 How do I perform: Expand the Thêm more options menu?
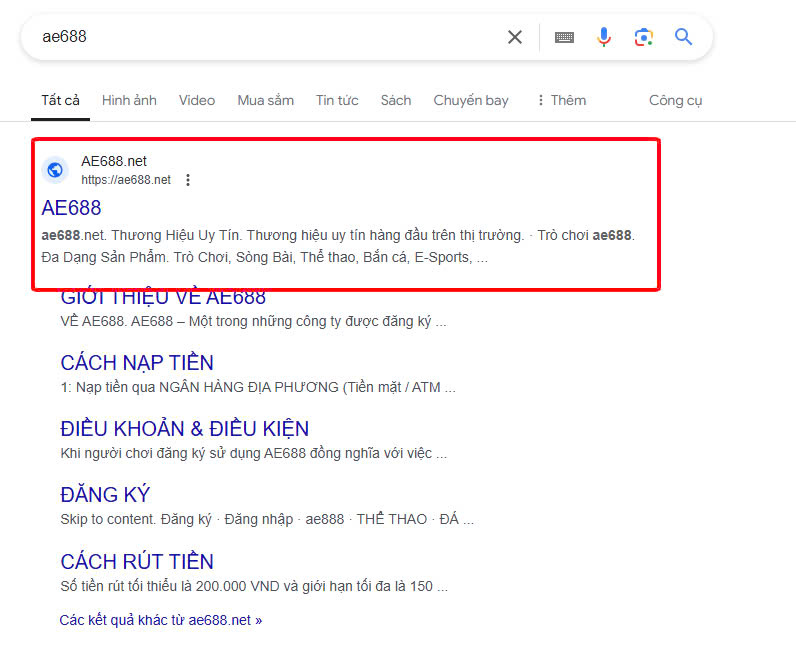click(x=562, y=100)
